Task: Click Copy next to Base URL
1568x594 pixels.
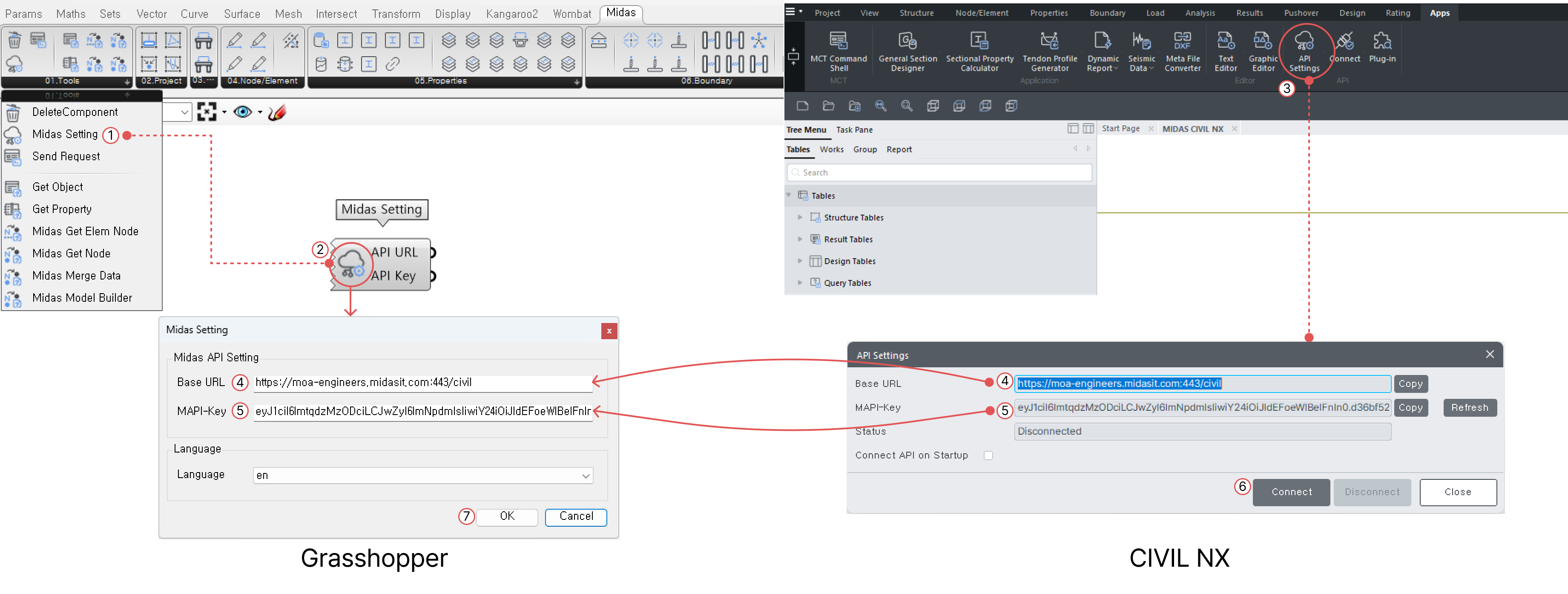Action: 1410,384
